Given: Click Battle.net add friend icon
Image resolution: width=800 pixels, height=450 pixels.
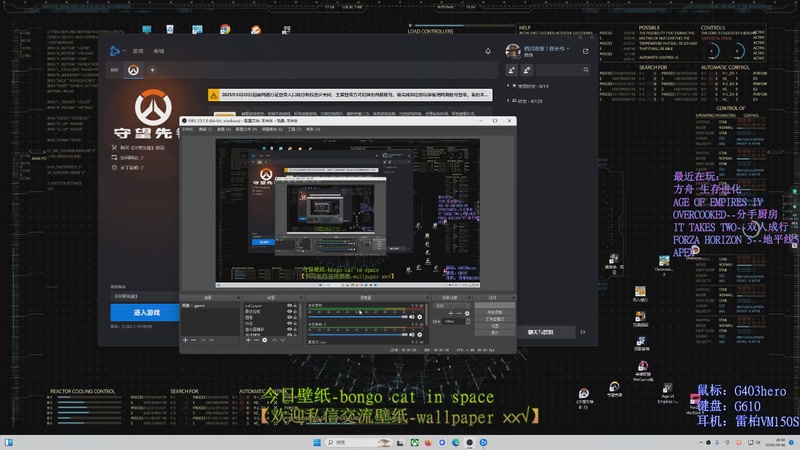Looking at the screenshot, I should pyautogui.click(x=512, y=70).
